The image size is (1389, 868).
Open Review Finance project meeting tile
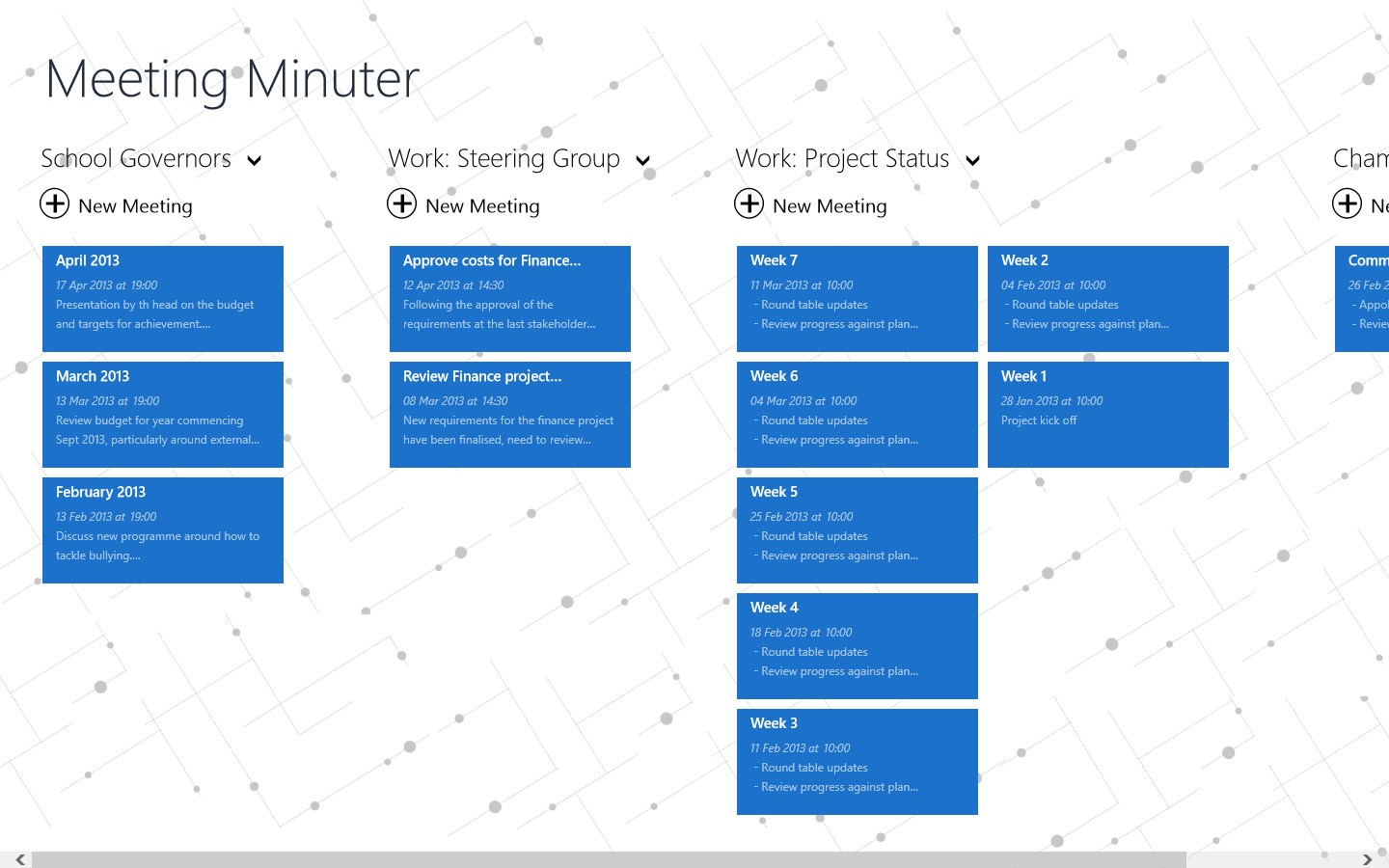[510, 415]
